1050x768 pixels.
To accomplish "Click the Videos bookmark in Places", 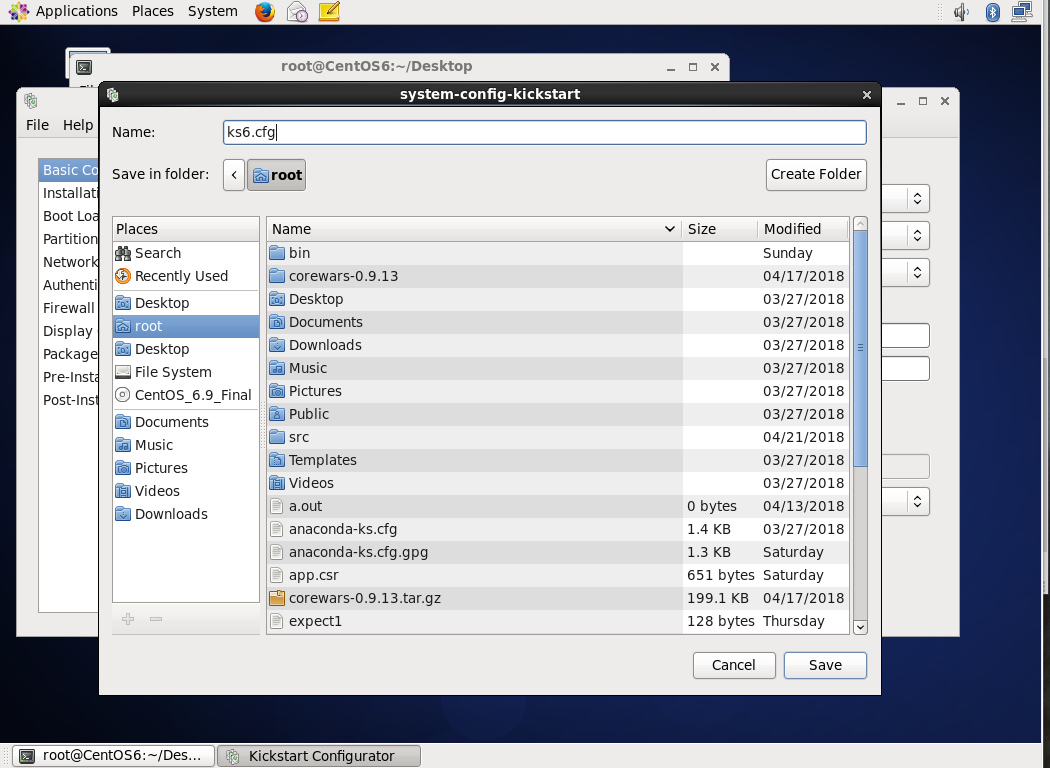I will pos(185,491).
